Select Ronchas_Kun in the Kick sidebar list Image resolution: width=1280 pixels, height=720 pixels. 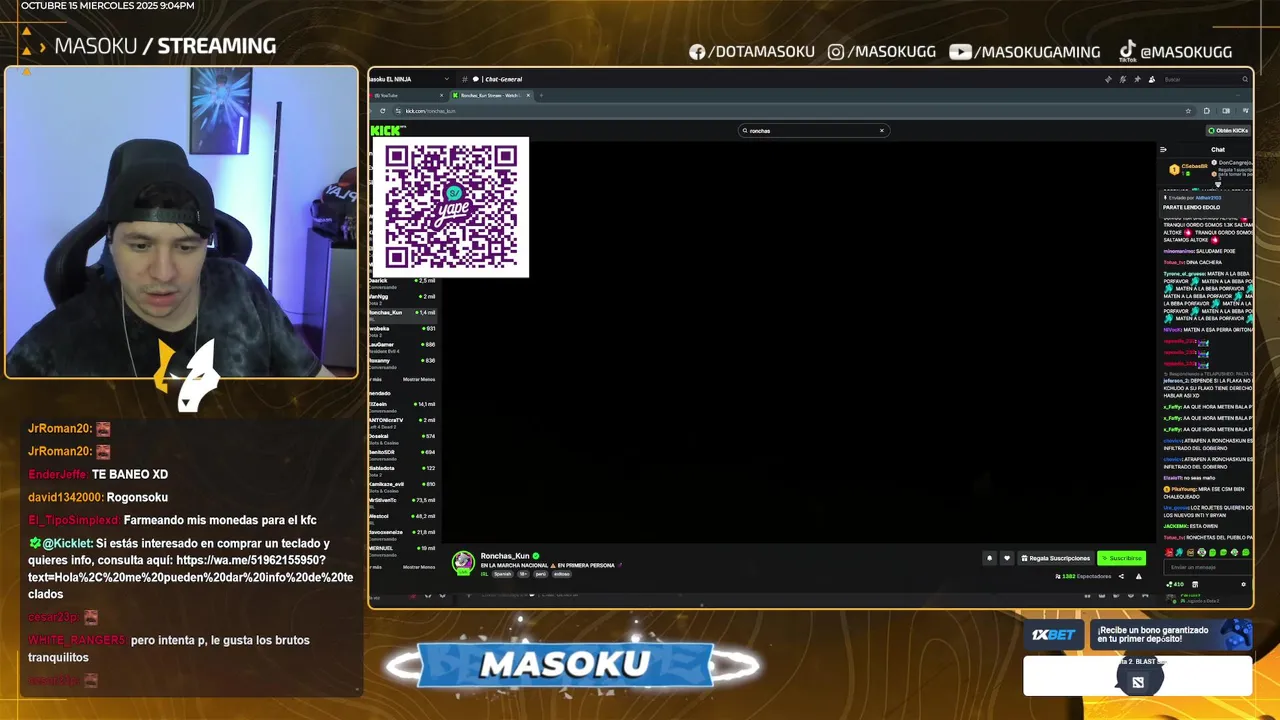coord(402,314)
